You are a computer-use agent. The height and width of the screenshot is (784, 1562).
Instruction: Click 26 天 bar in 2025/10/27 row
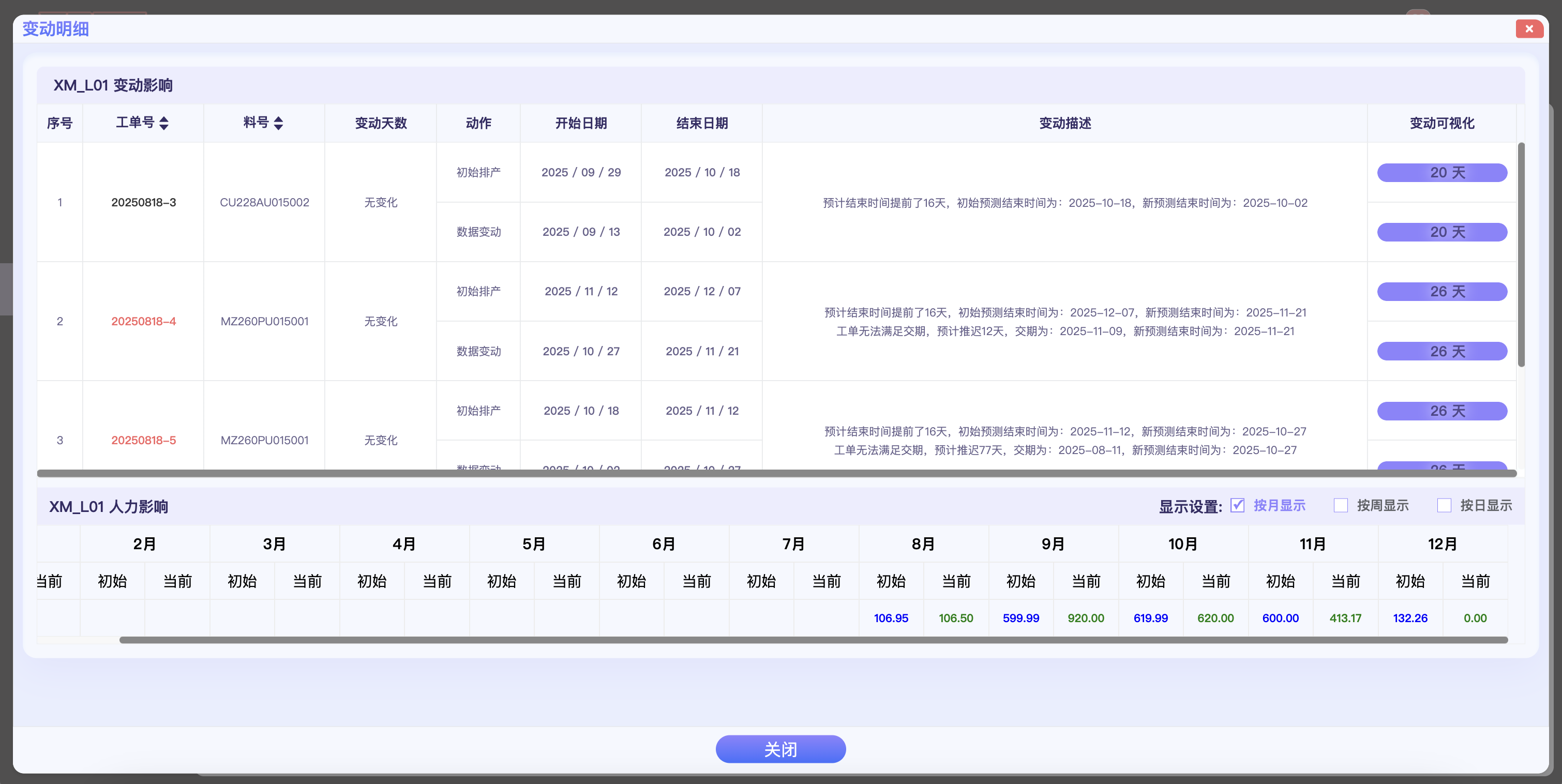(x=1441, y=351)
